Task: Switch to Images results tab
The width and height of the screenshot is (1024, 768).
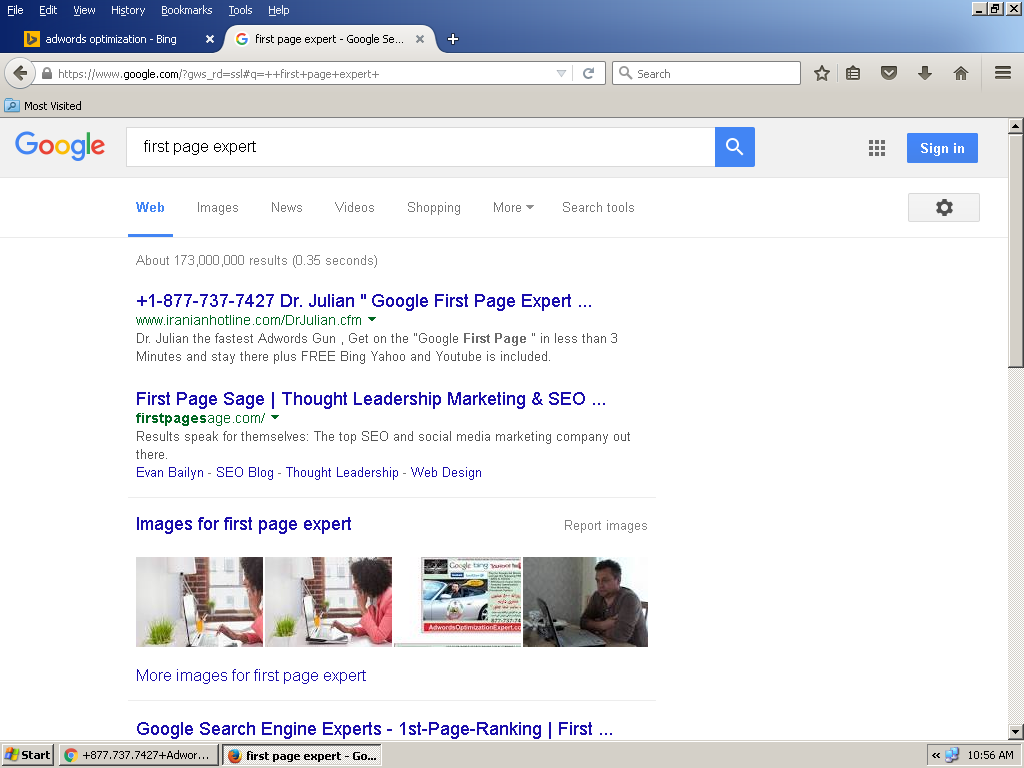Action: (x=217, y=208)
